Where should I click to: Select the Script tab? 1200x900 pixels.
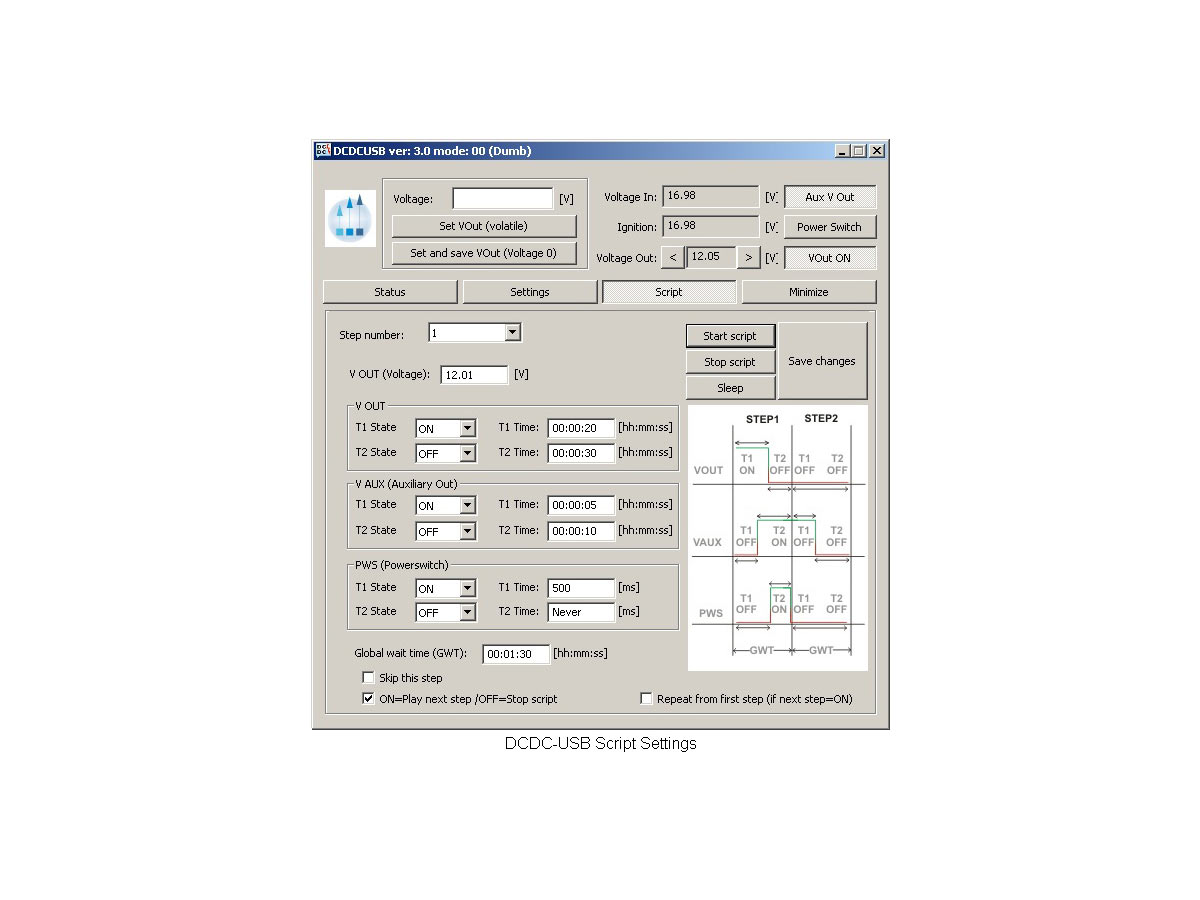pyautogui.click(x=669, y=292)
